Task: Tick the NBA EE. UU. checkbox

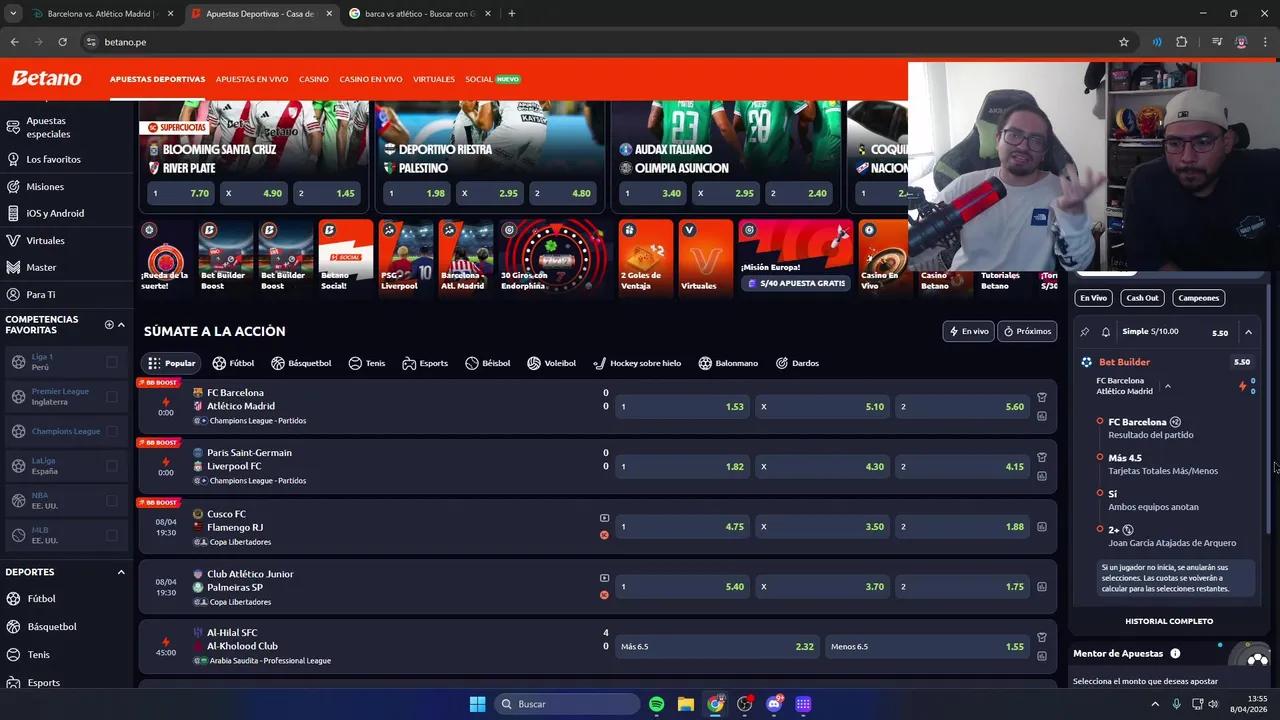Action: pos(111,501)
